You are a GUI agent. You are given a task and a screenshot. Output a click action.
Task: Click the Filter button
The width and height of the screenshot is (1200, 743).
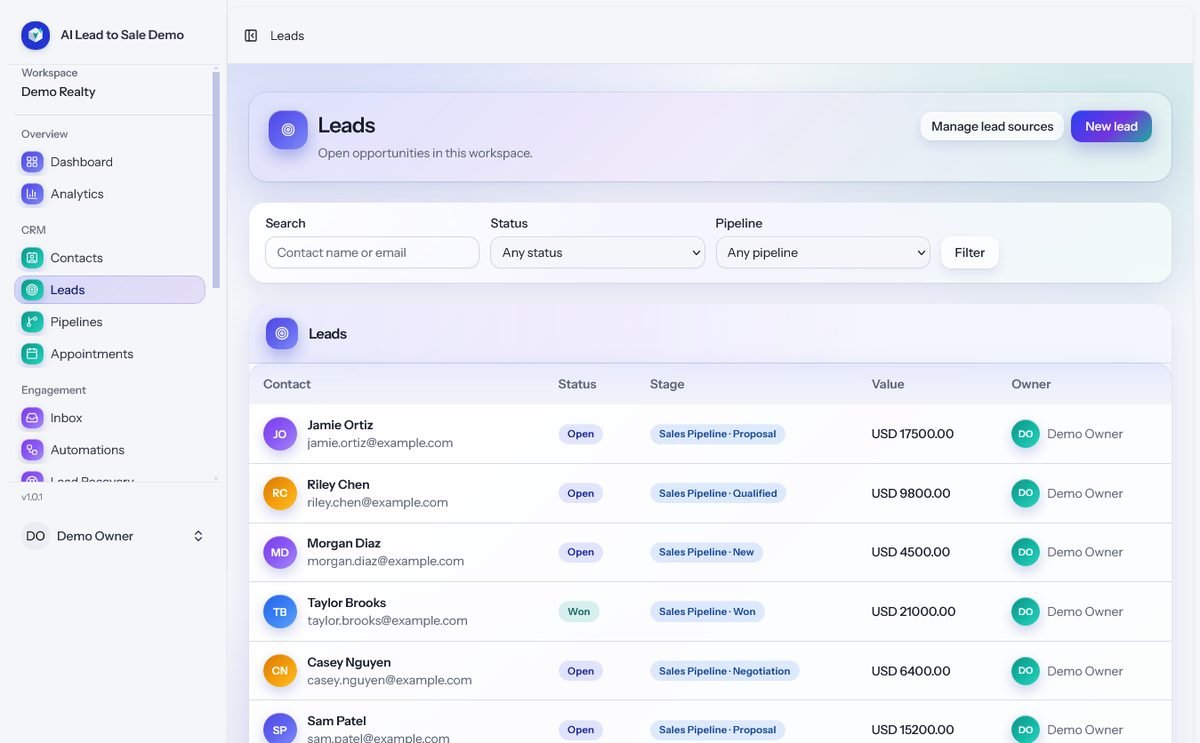pyautogui.click(x=969, y=253)
